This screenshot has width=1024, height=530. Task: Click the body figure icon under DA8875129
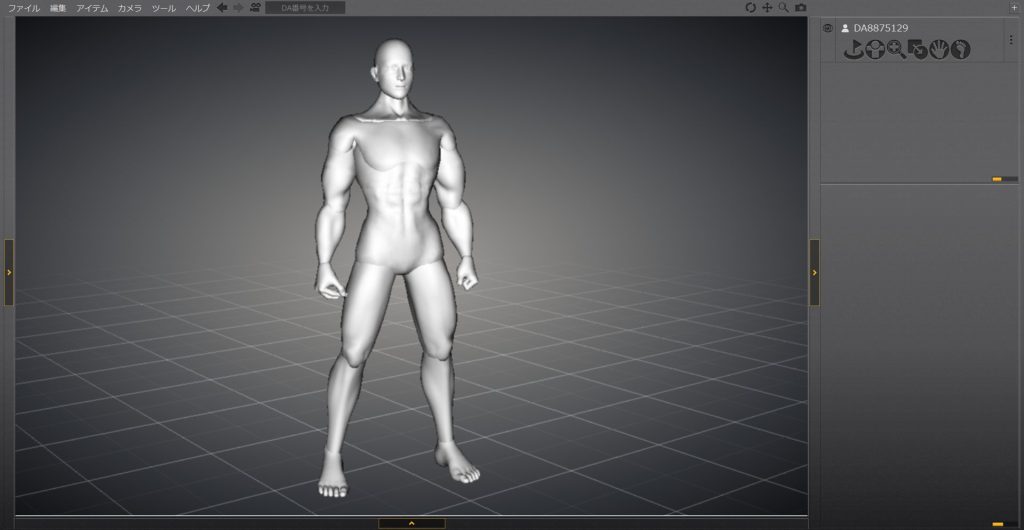(x=875, y=49)
